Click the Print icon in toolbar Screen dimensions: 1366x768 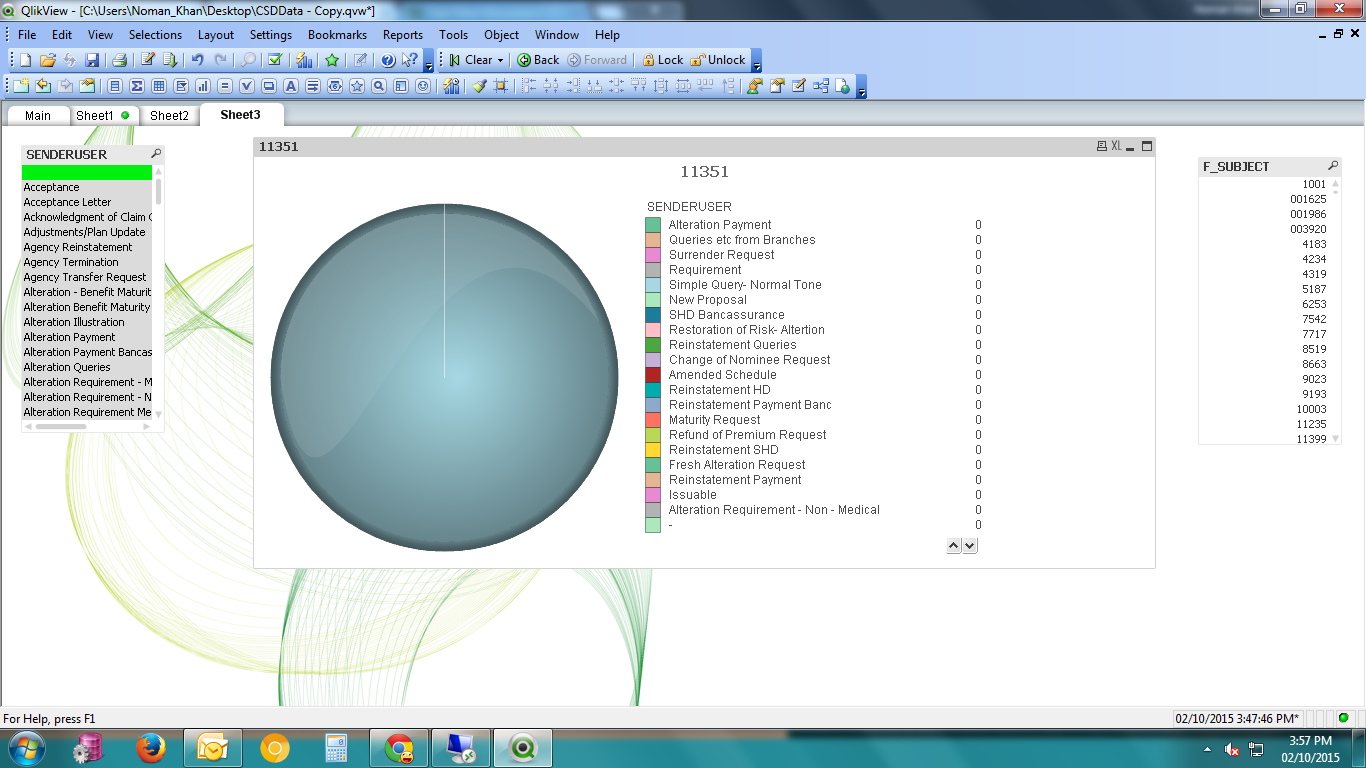coord(119,60)
